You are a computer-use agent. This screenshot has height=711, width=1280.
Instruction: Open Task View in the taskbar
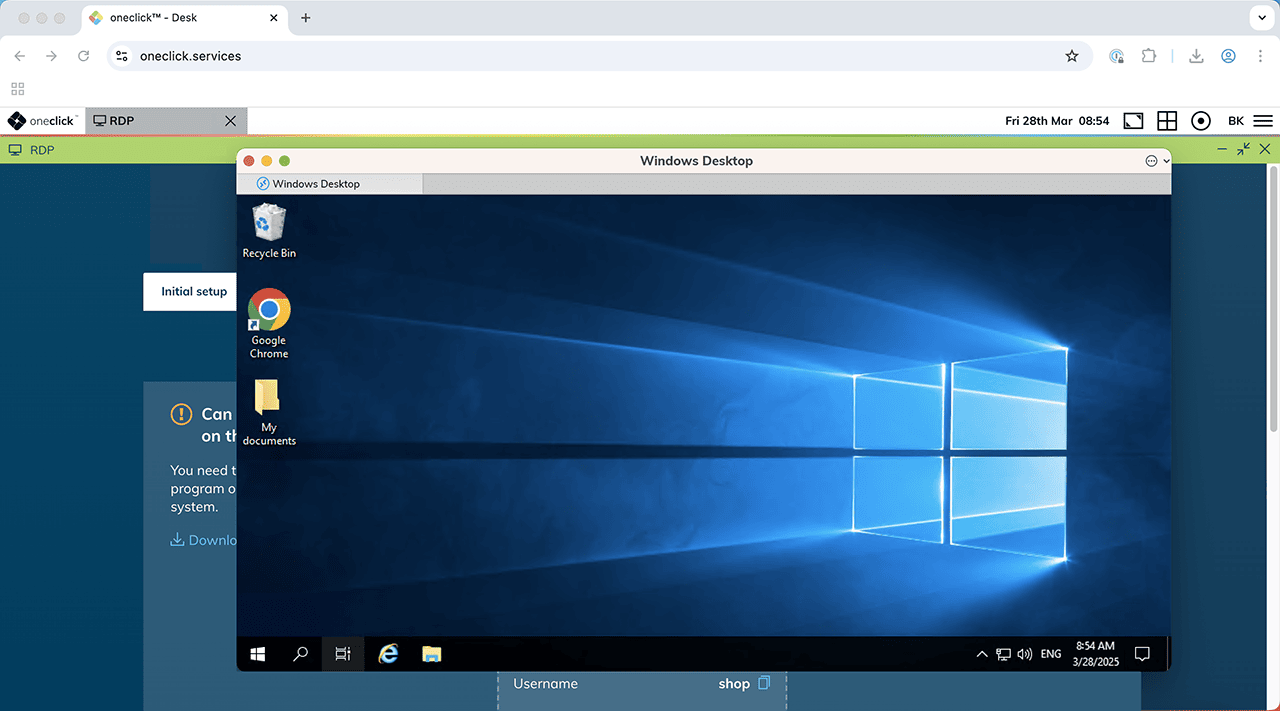[x=343, y=654]
